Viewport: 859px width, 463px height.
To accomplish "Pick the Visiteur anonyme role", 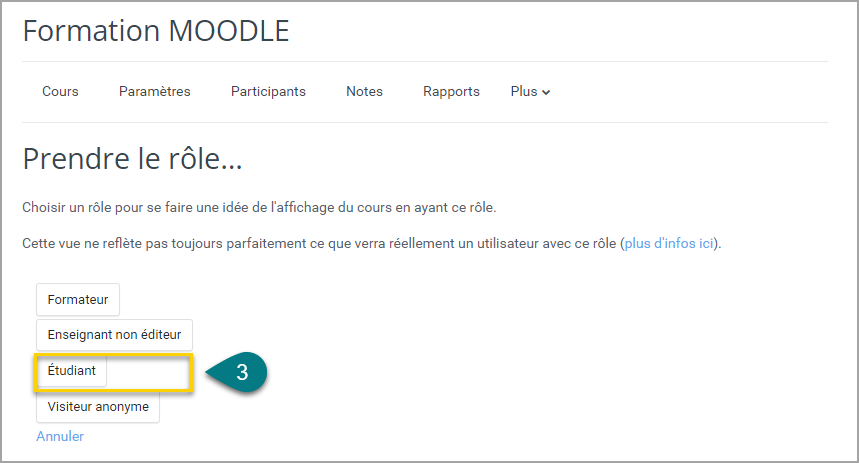I will 98,407.
